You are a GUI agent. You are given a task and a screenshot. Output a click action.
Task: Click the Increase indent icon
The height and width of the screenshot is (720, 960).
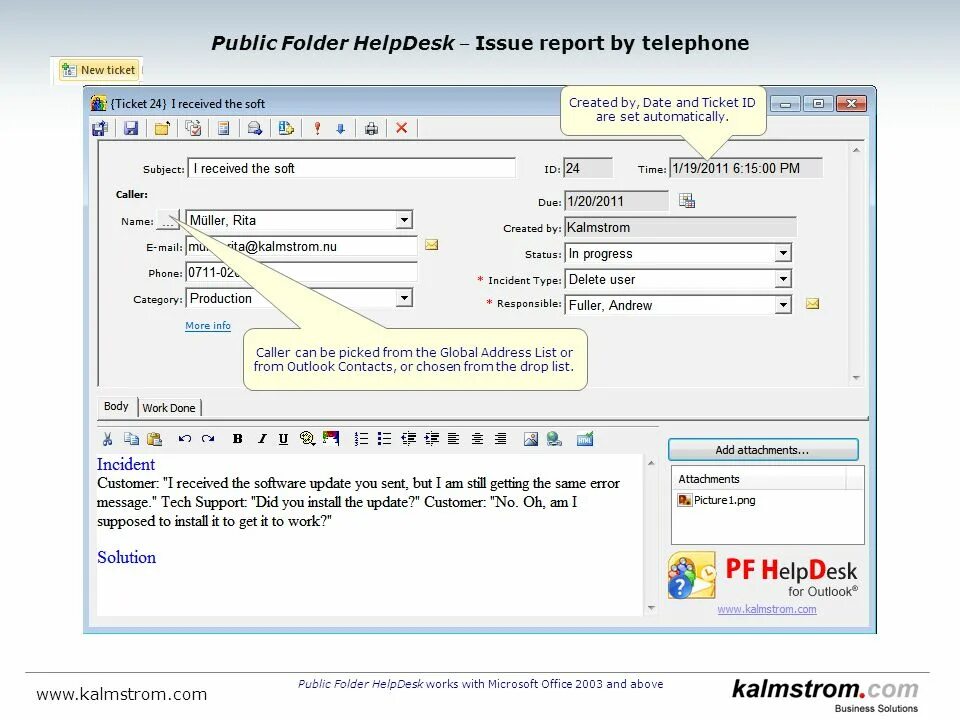point(432,438)
